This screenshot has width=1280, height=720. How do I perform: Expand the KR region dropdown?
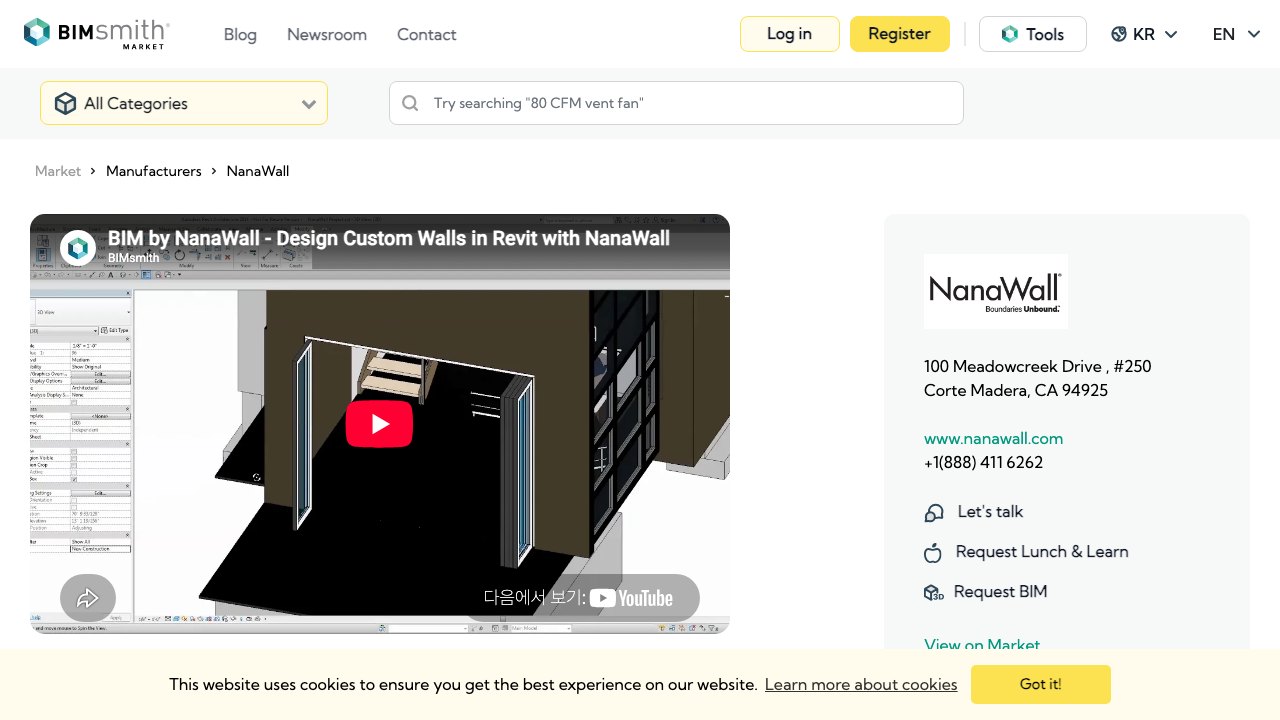tap(1145, 34)
